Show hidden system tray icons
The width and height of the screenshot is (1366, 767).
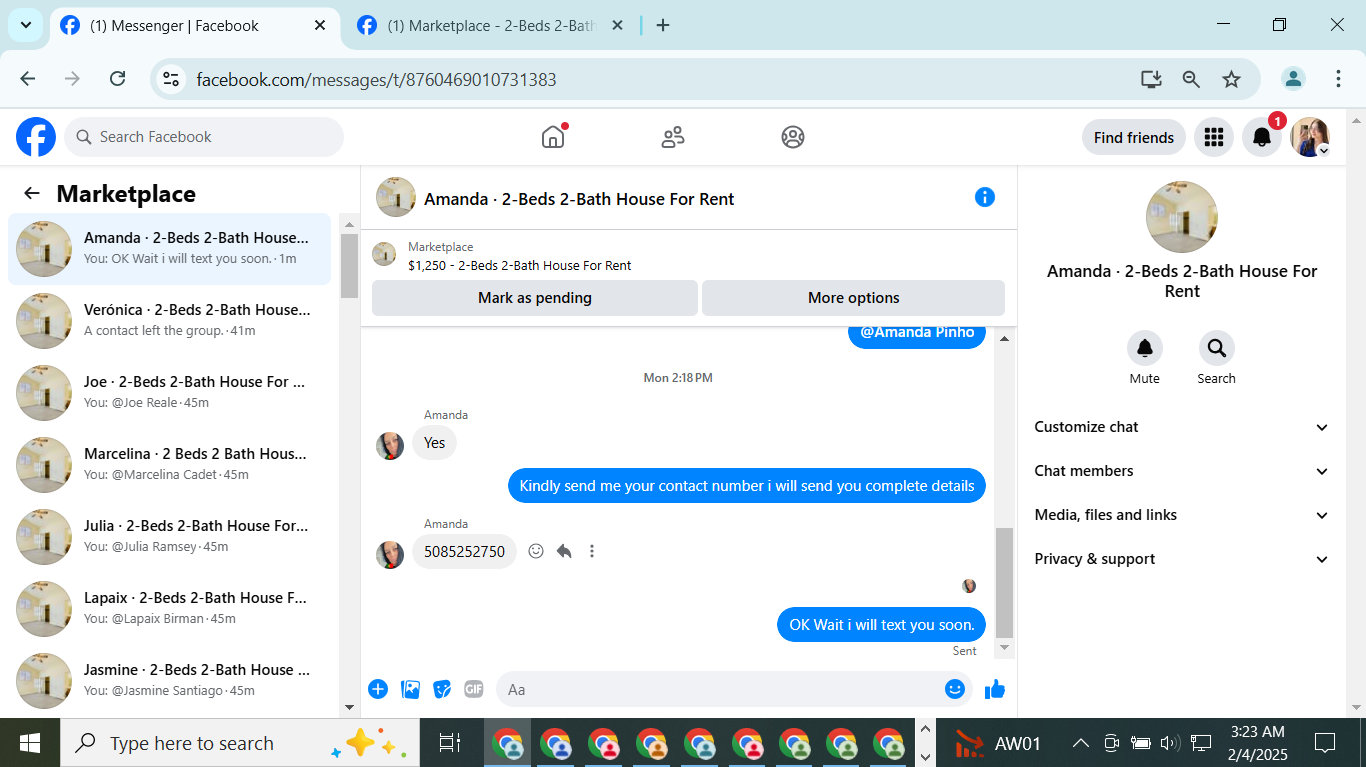click(1080, 743)
